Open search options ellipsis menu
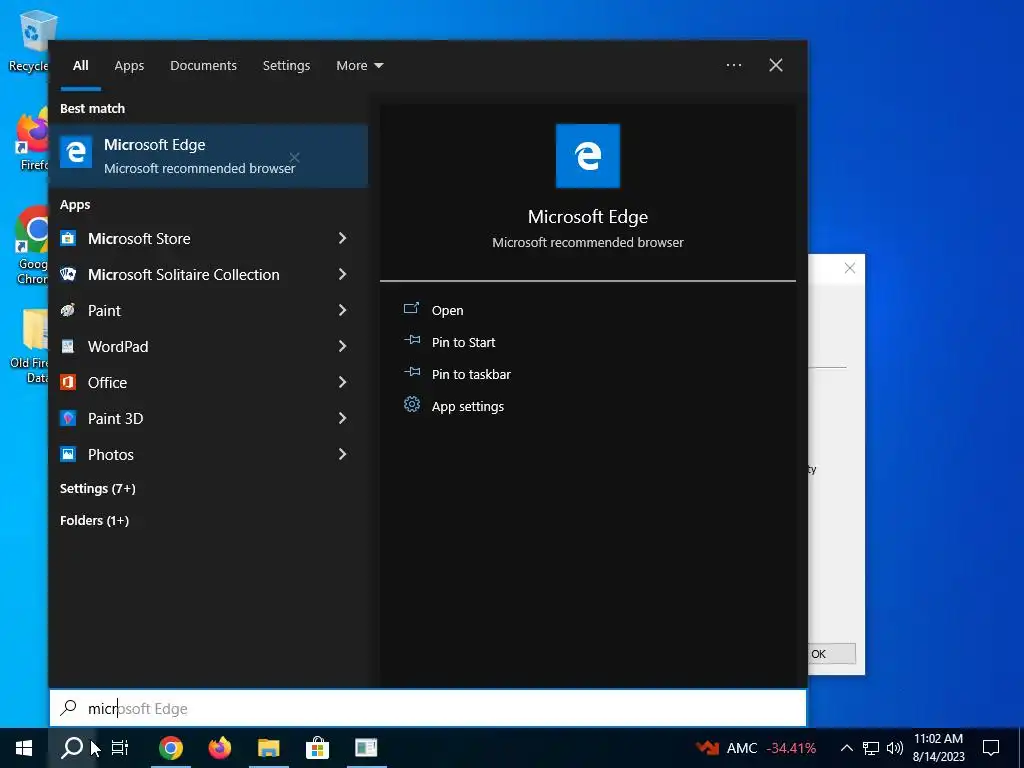The width and height of the screenshot is (1024, 768). [x=733, y=65]
